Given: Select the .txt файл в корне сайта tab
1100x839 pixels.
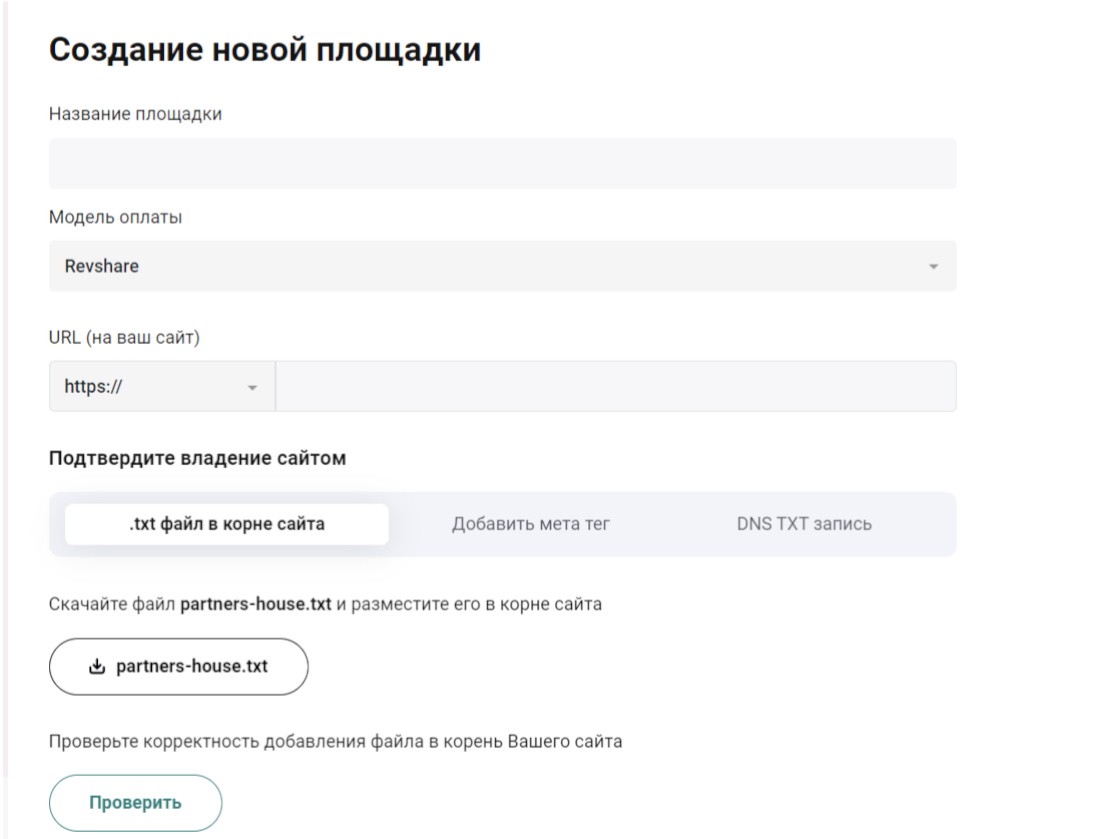Looking at the screenshot, I should (226, 523).
